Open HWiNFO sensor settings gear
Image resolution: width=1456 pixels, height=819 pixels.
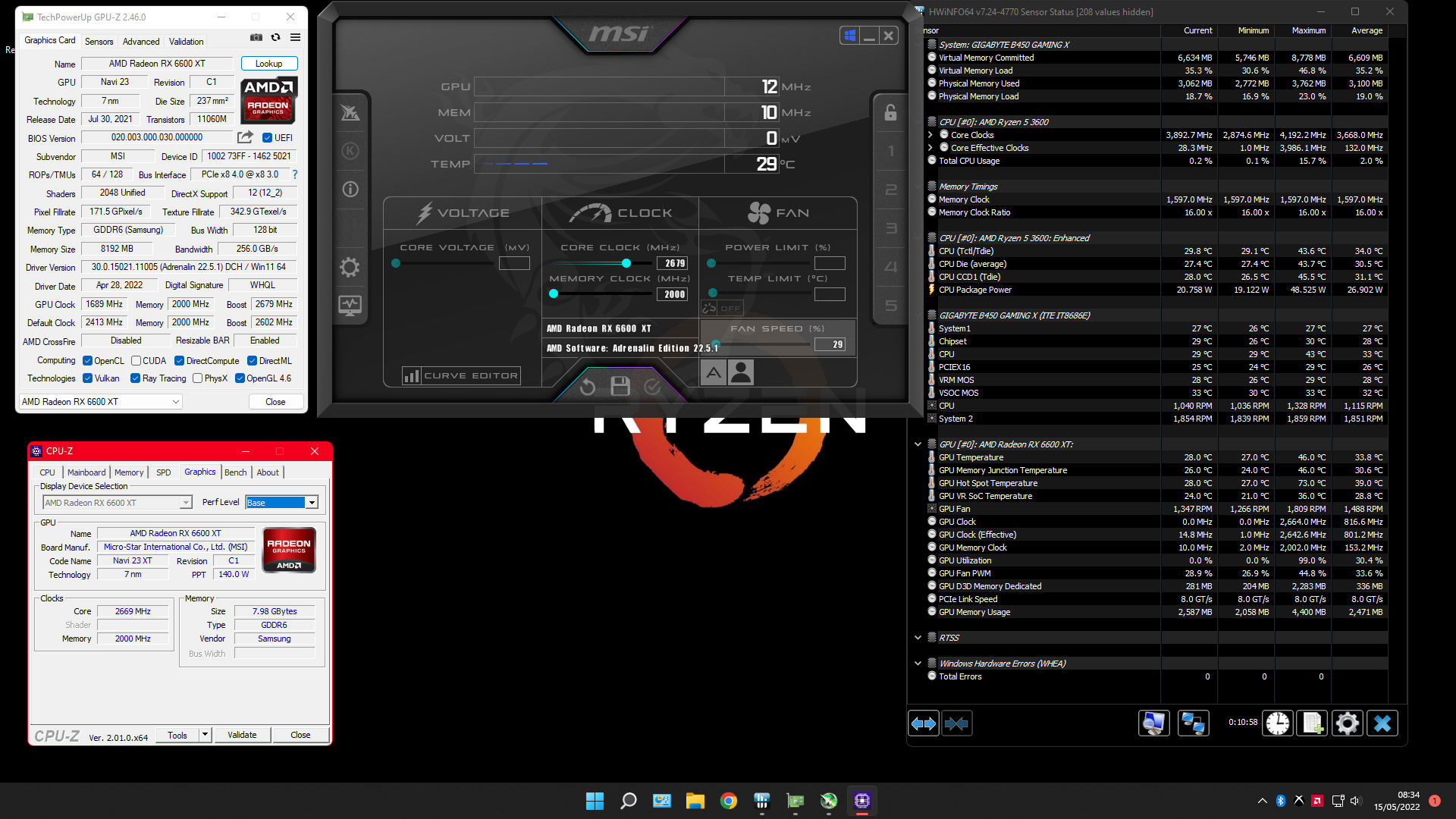tap(1347, 723)
